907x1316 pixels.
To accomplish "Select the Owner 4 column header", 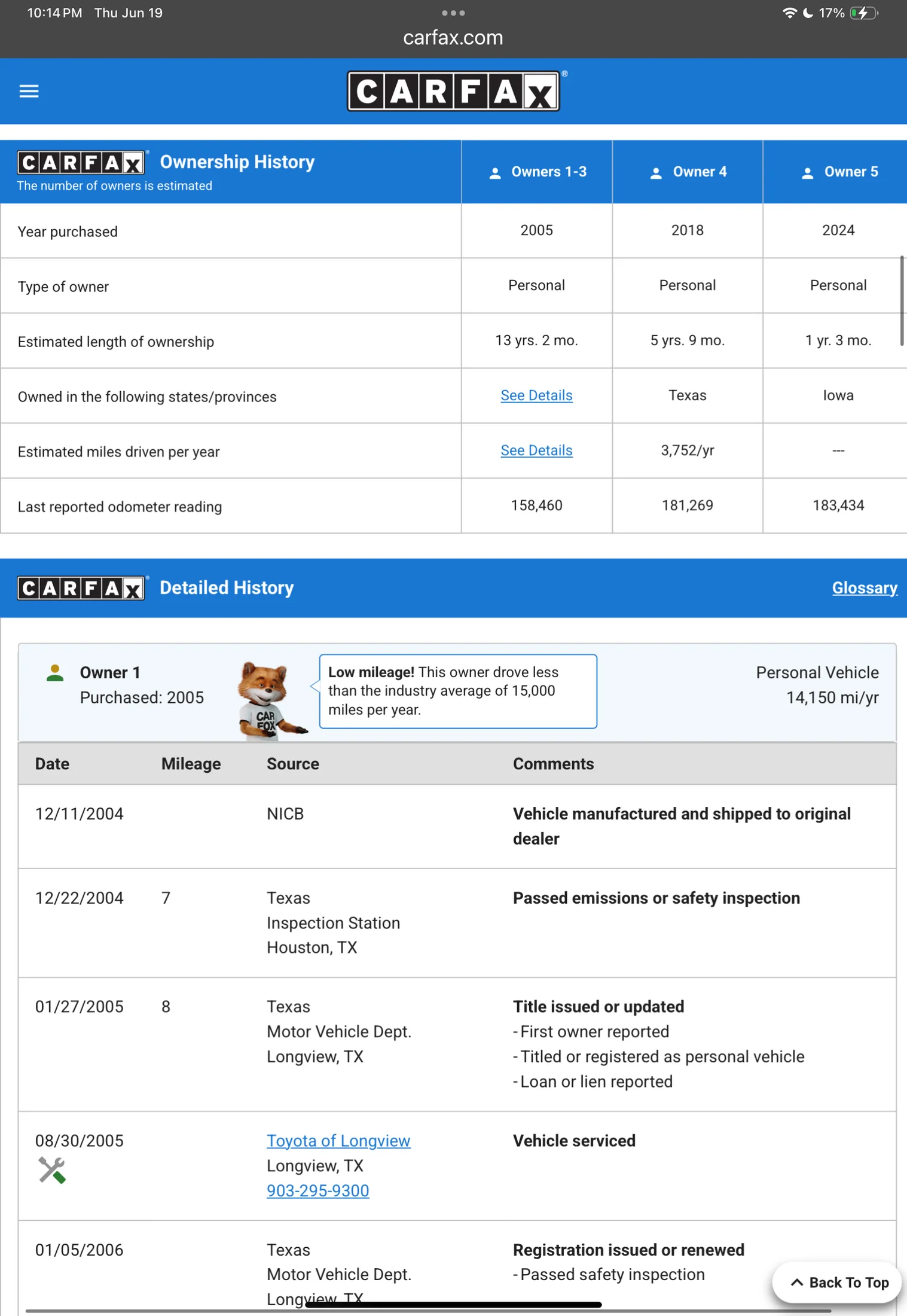I will click(688, 172).
